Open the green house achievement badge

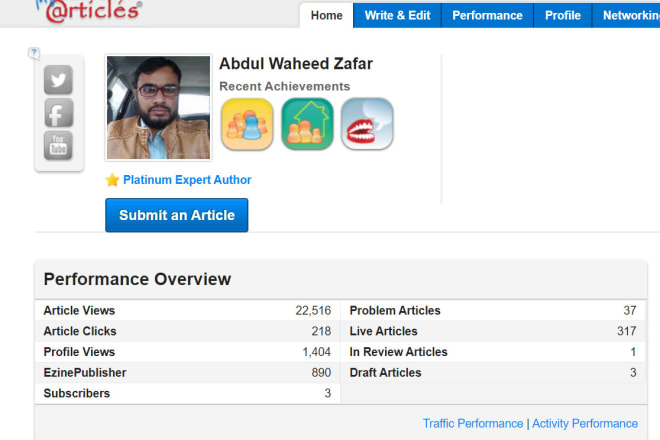pyautogui.click(x=307, y=124)
